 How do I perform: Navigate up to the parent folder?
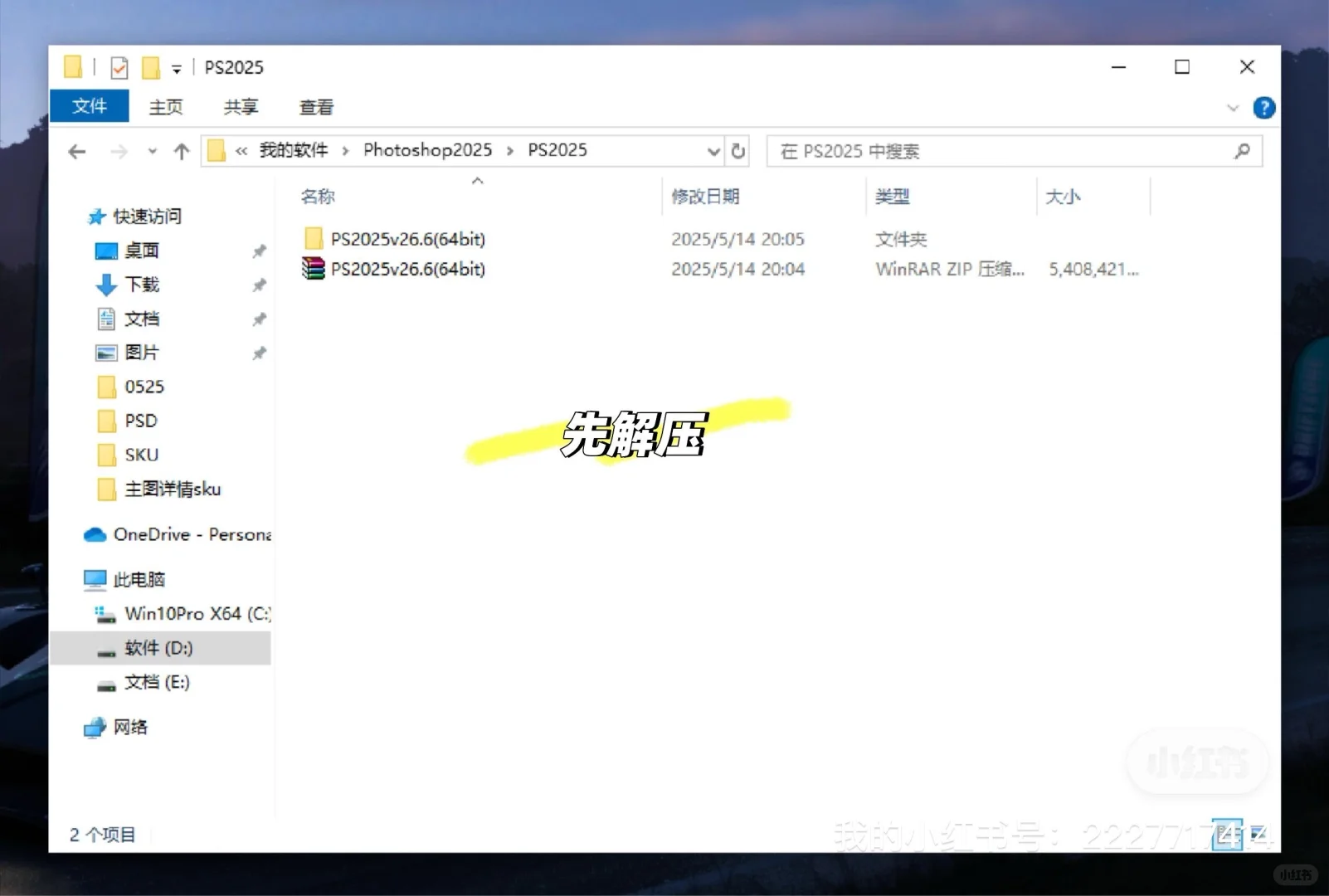pyautogui.click(x=182, y=150)
